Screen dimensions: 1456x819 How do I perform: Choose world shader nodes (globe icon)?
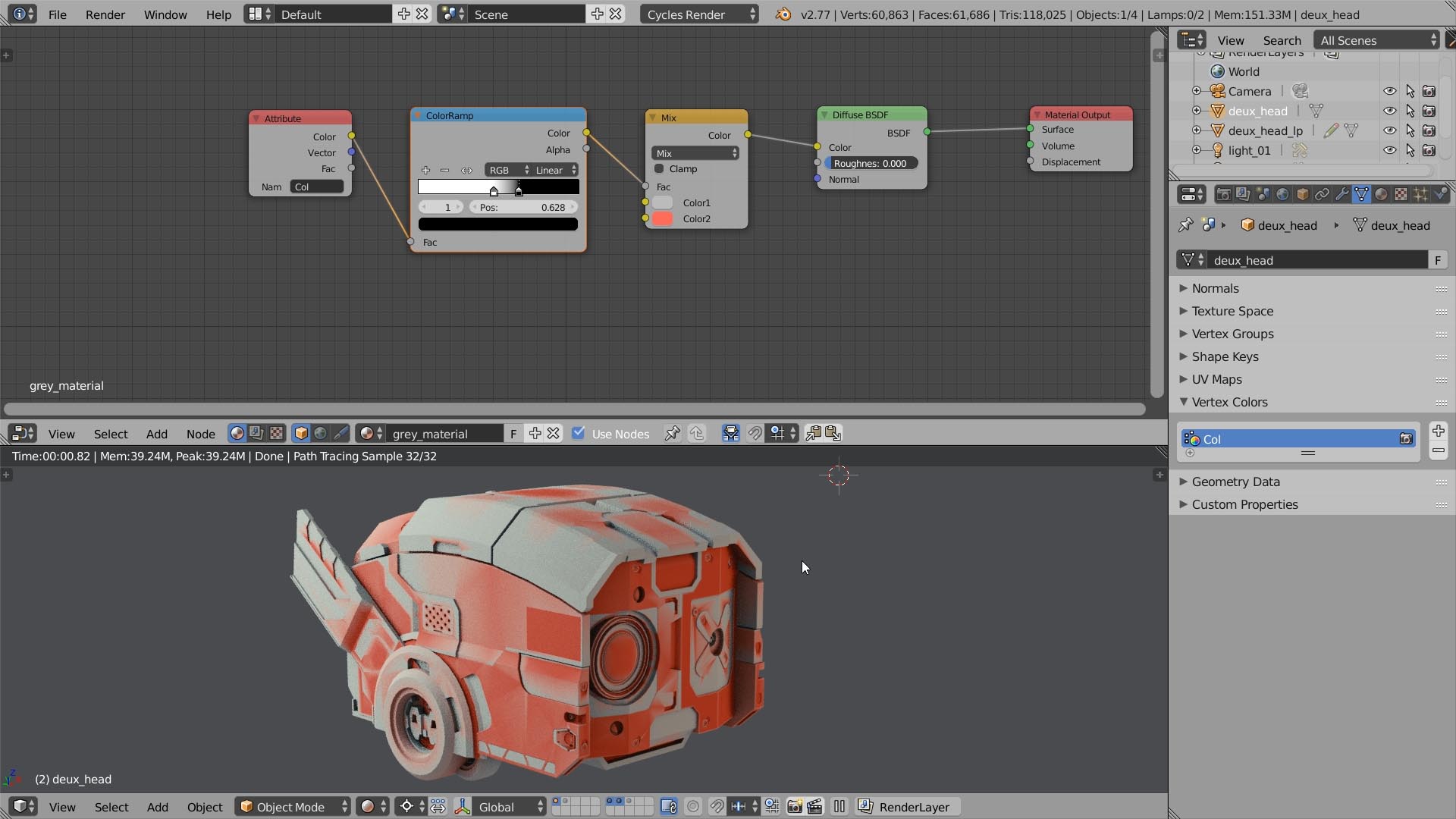(321, 434)
